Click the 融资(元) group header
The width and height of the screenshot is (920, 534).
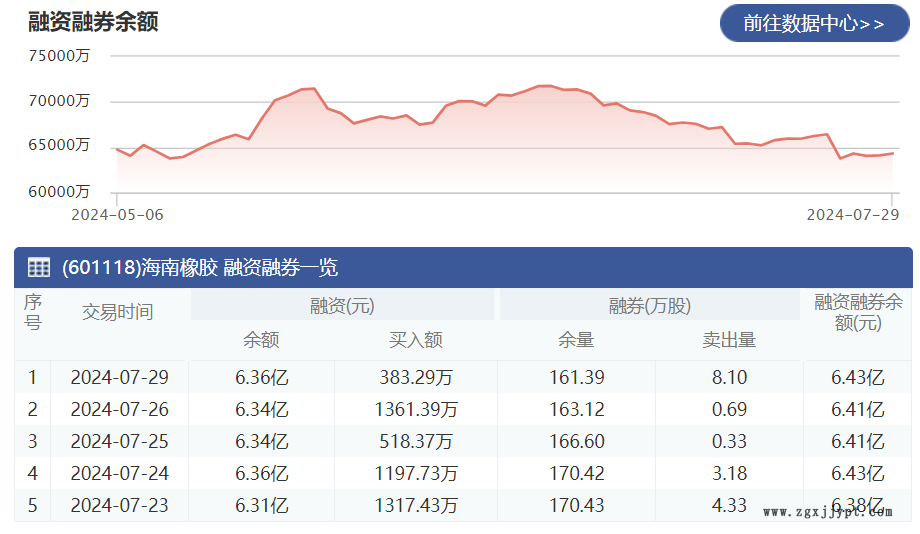342,306
